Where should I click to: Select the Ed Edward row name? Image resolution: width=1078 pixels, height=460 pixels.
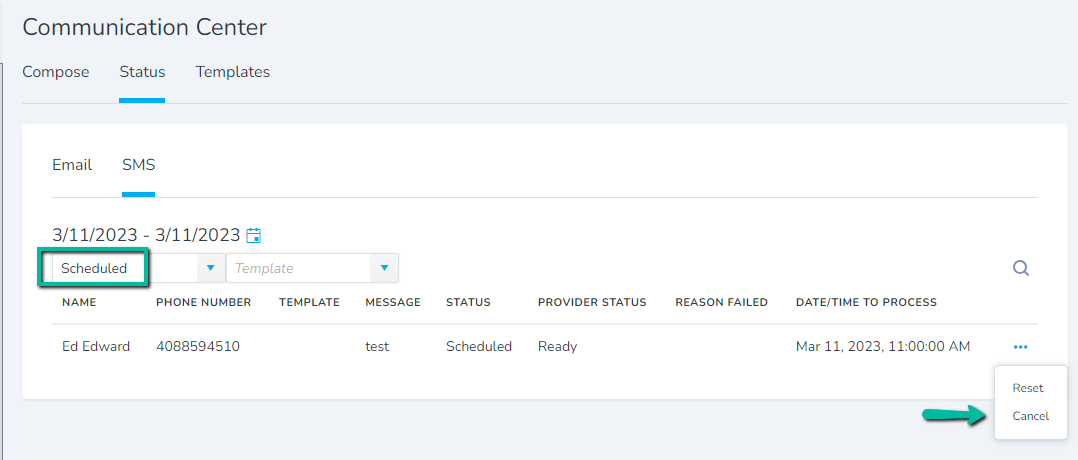click(96, 347)
